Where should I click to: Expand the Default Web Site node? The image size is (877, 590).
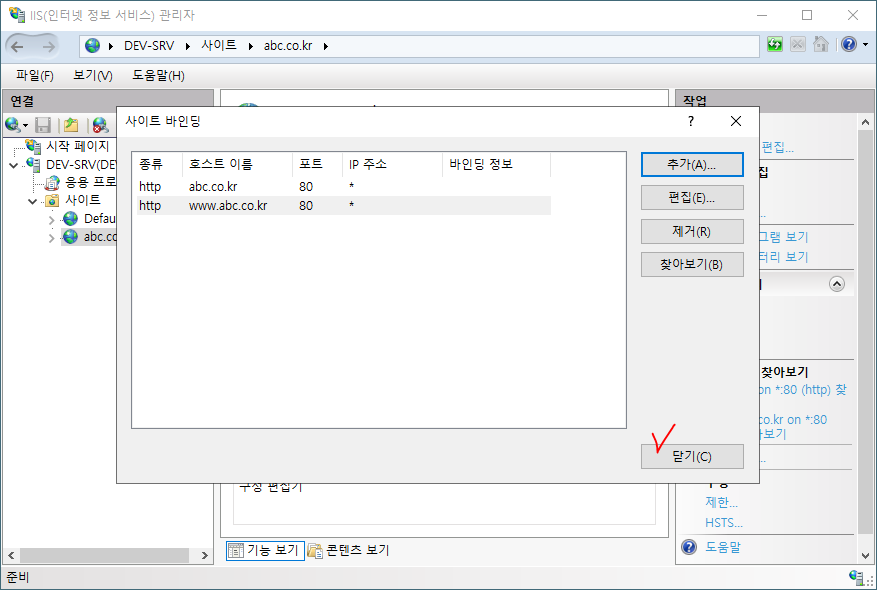point(51,219)
